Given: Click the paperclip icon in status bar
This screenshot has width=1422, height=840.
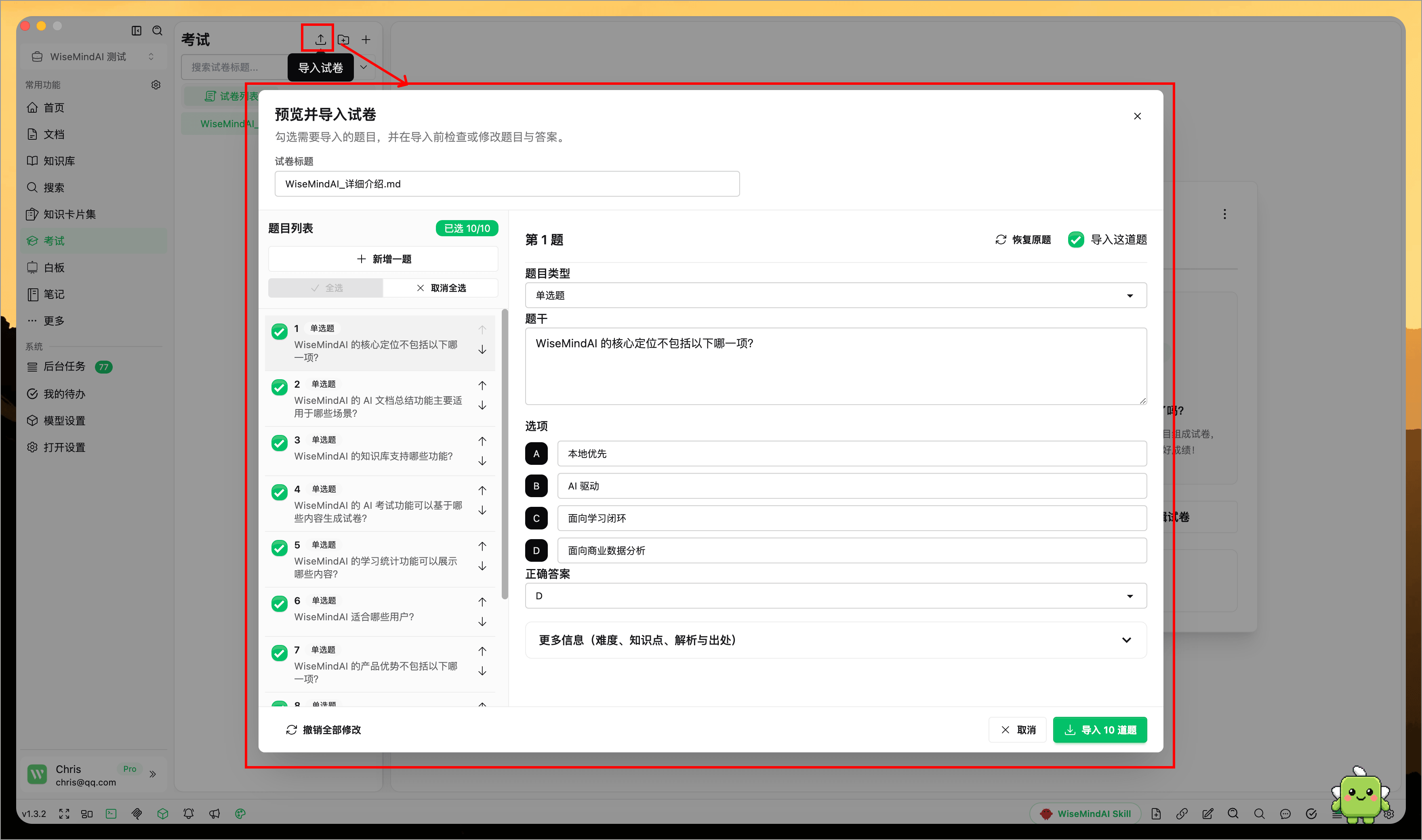Looking at the screenshot, I should (137, 813).
